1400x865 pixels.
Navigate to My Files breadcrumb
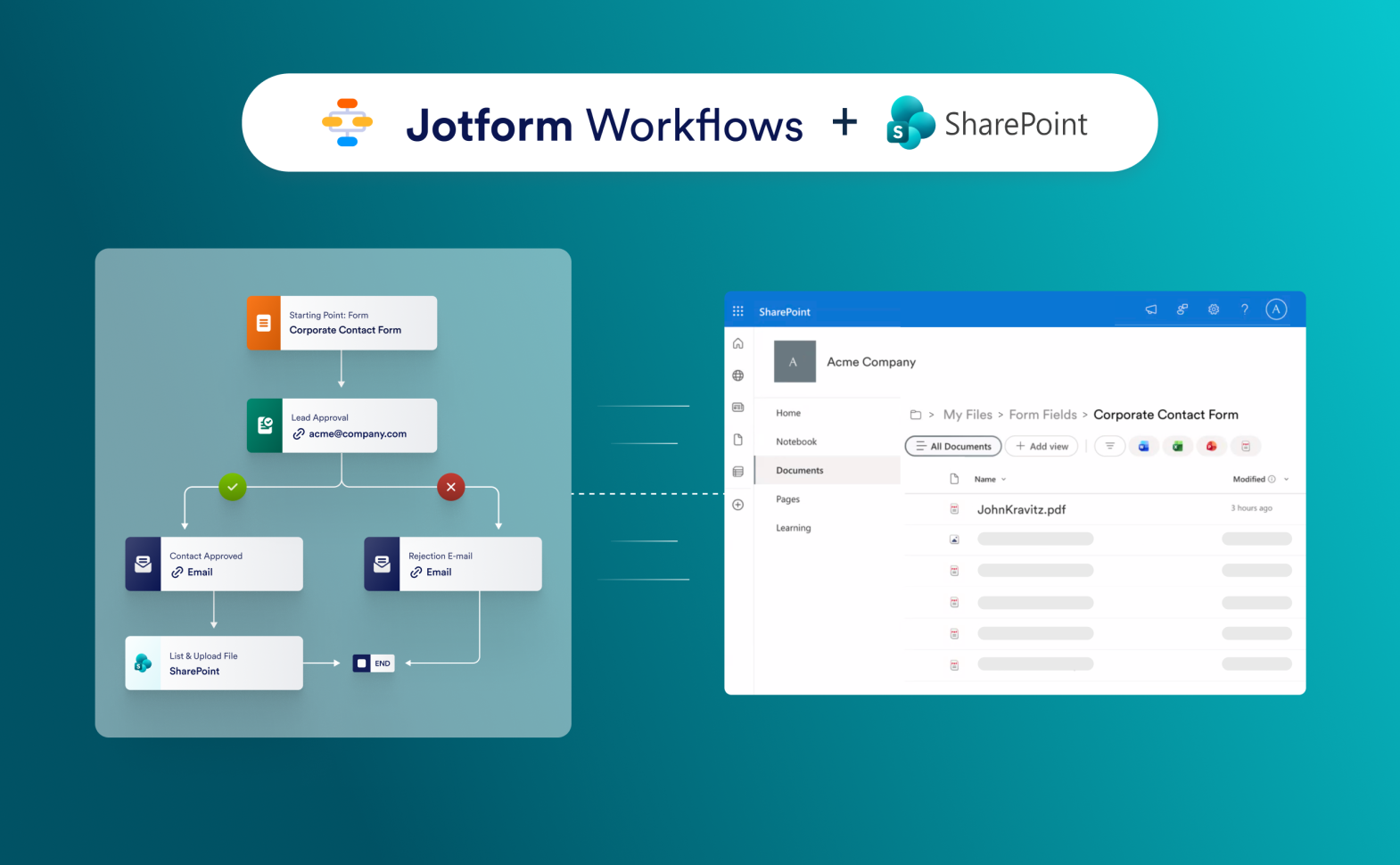click(968, 415)
